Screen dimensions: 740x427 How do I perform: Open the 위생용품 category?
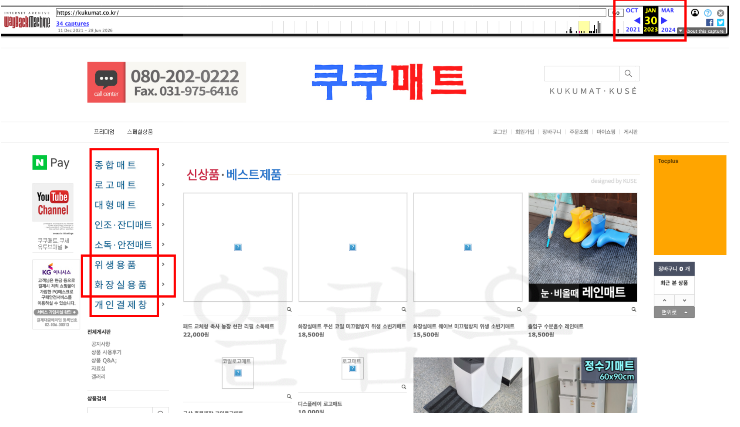click(x=115, y=265)
